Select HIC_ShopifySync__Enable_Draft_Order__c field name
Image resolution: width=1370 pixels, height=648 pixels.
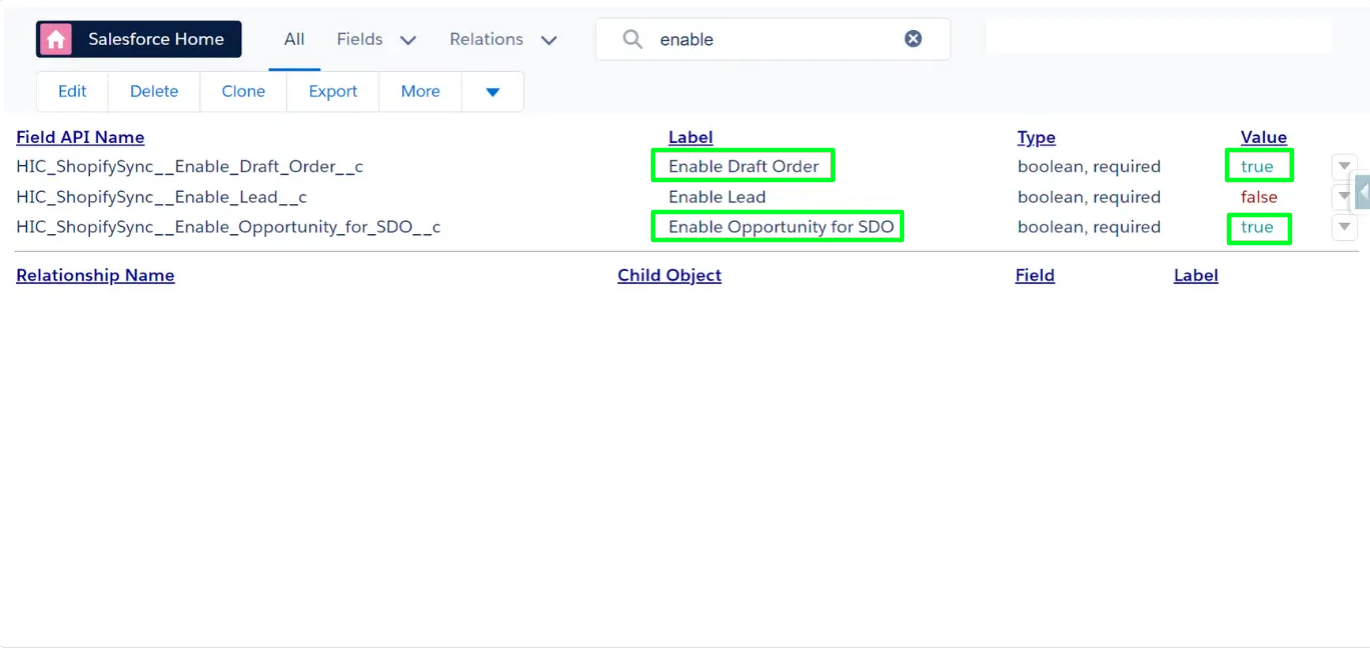pos(190,167)
